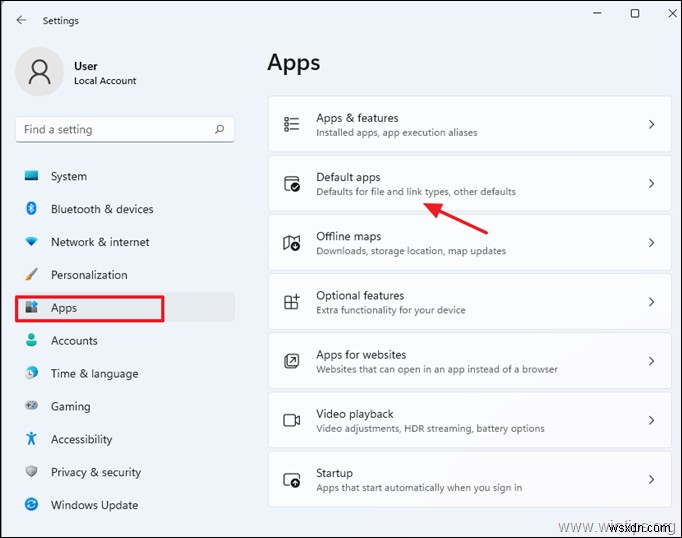This screenshot has height=538, width=682.
Task: Click the Startup icon
Action: click(291, 479)
